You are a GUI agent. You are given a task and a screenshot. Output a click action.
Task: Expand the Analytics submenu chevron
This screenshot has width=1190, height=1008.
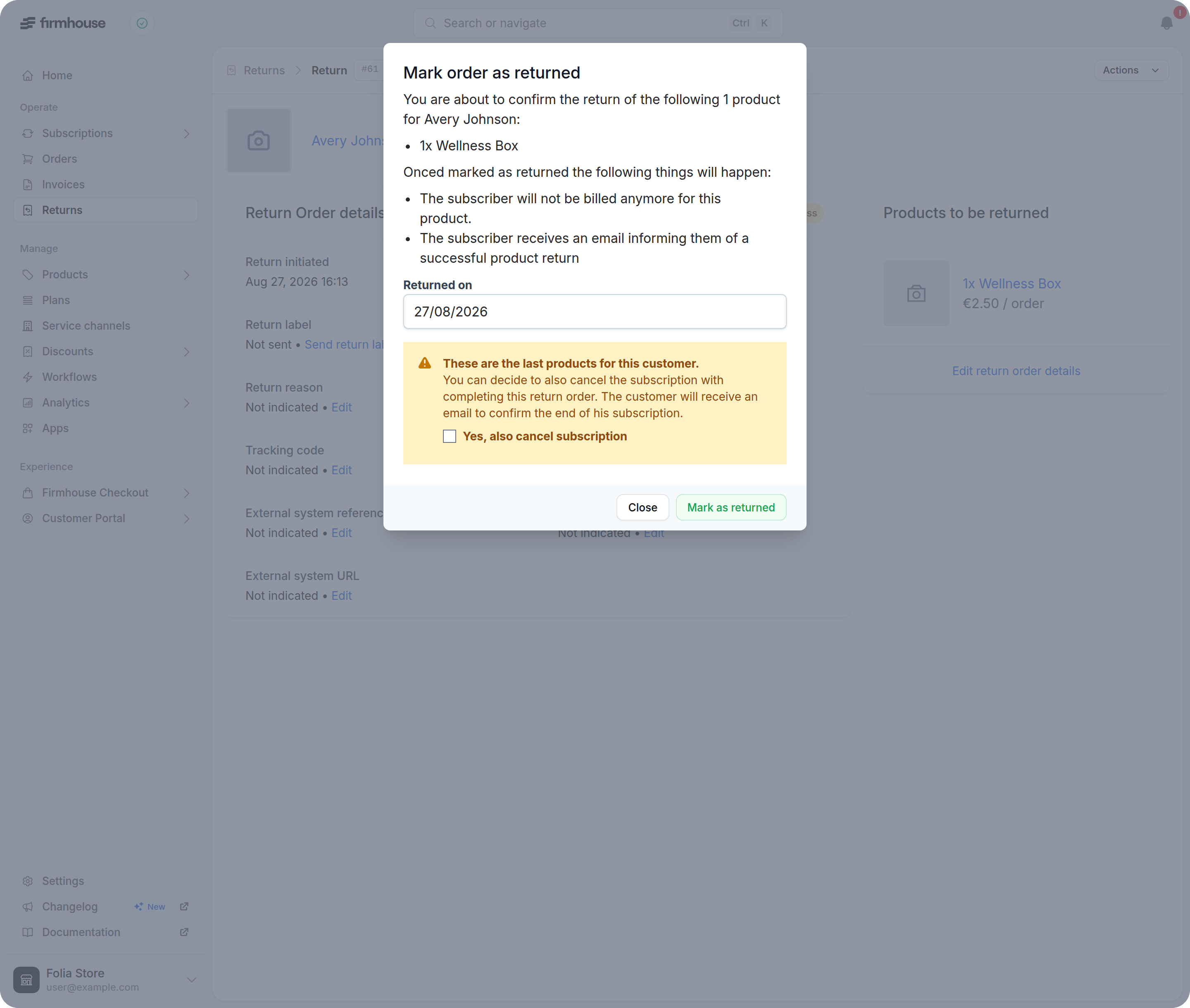coord(186,403)
